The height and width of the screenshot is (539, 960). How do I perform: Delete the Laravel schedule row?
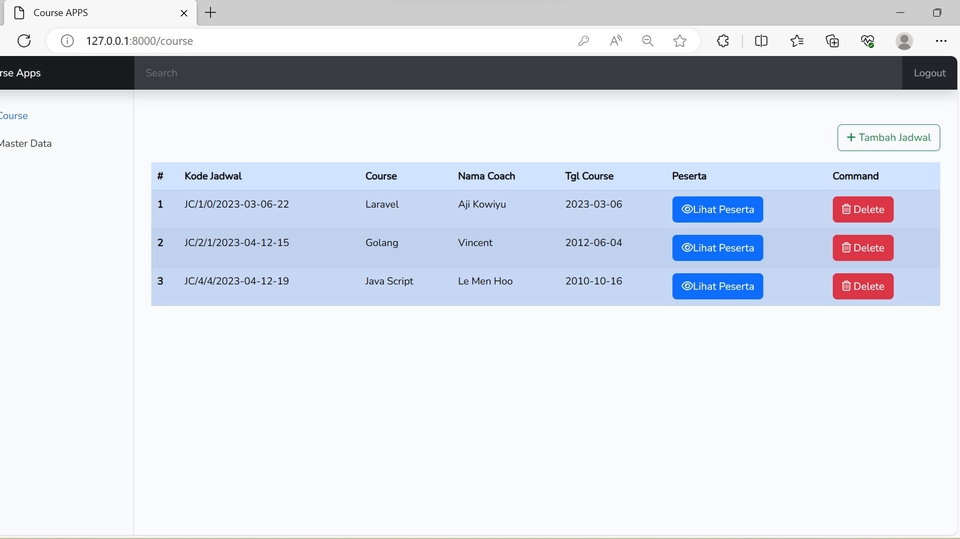tap(863, 209)
